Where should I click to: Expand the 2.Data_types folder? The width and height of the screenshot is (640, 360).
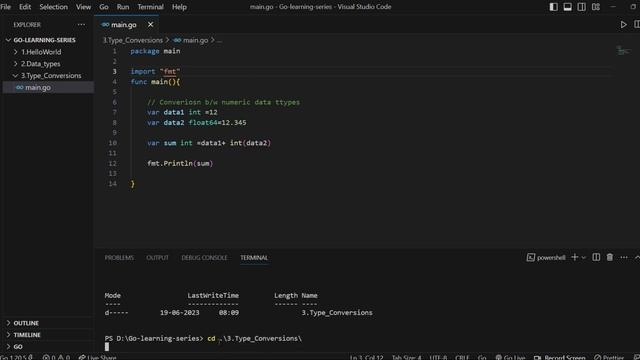point(40,64)
